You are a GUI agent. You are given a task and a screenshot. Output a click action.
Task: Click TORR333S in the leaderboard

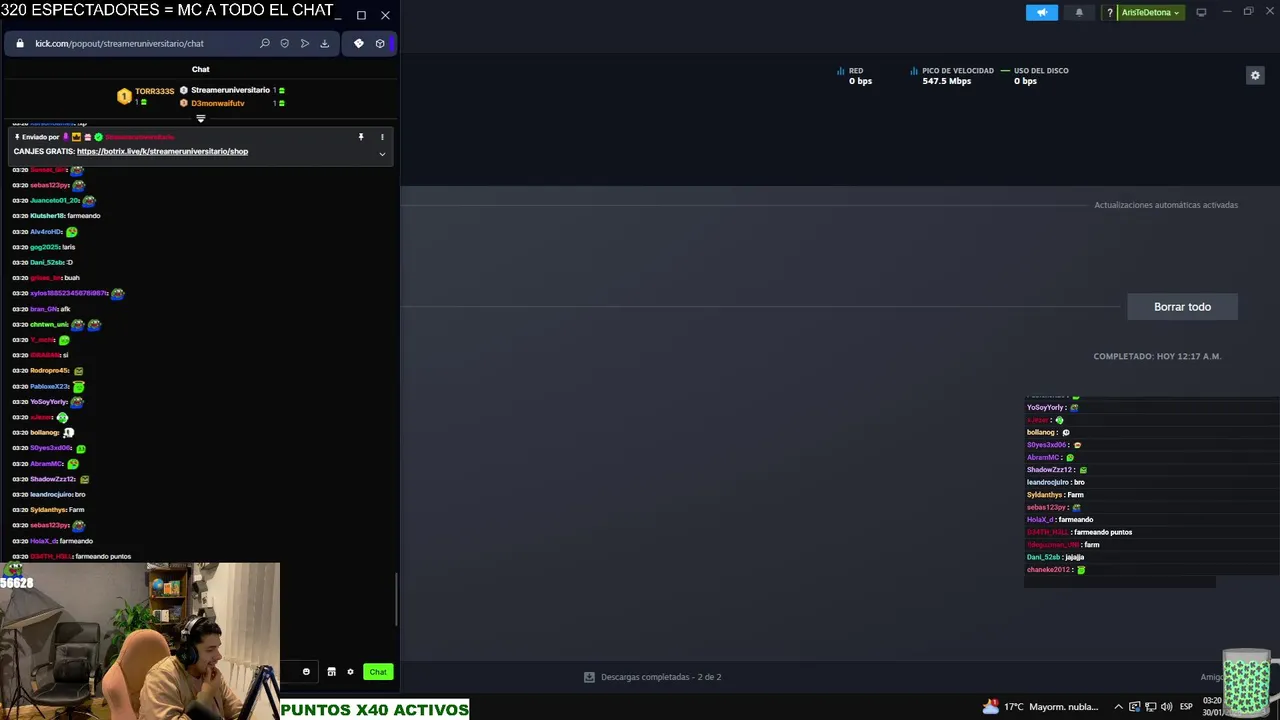point(155,92)
